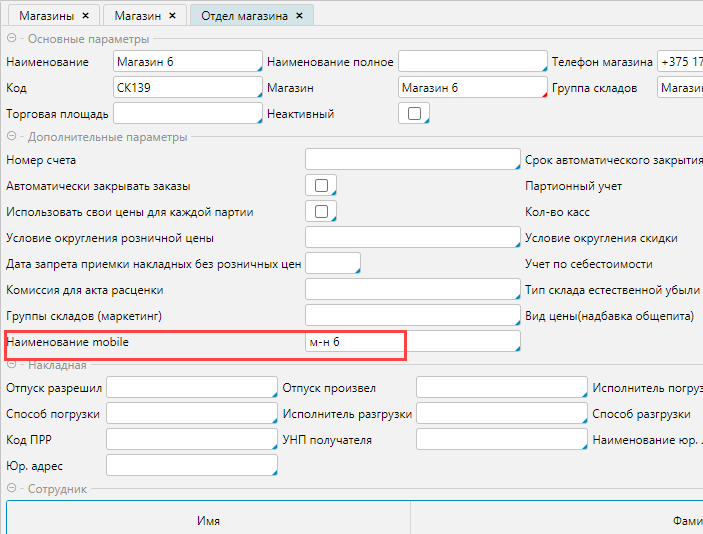Image resolution: width=703 pixels, height=534 pixels.
Task: Click the Имя column header
Action: tap(208, 521)
